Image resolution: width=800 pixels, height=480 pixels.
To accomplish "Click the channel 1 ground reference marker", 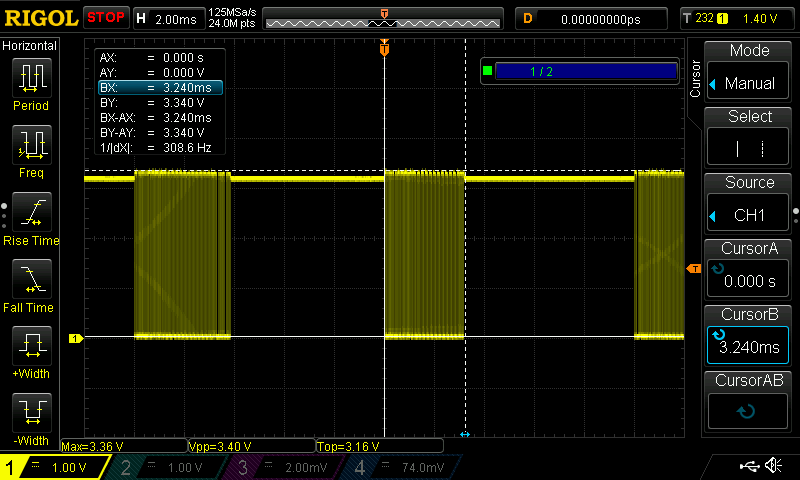I will click(76, 338).
